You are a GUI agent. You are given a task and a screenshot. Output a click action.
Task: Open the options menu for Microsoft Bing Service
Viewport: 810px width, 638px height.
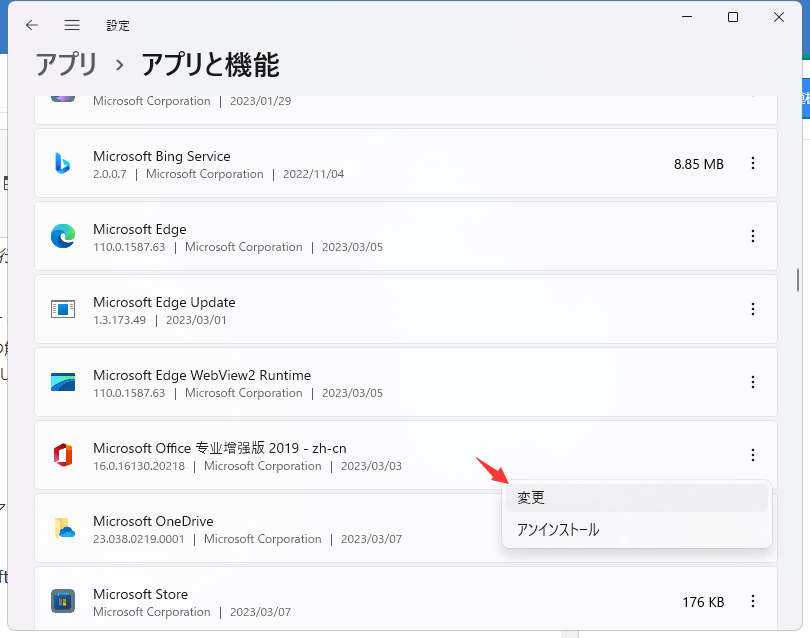753,164
